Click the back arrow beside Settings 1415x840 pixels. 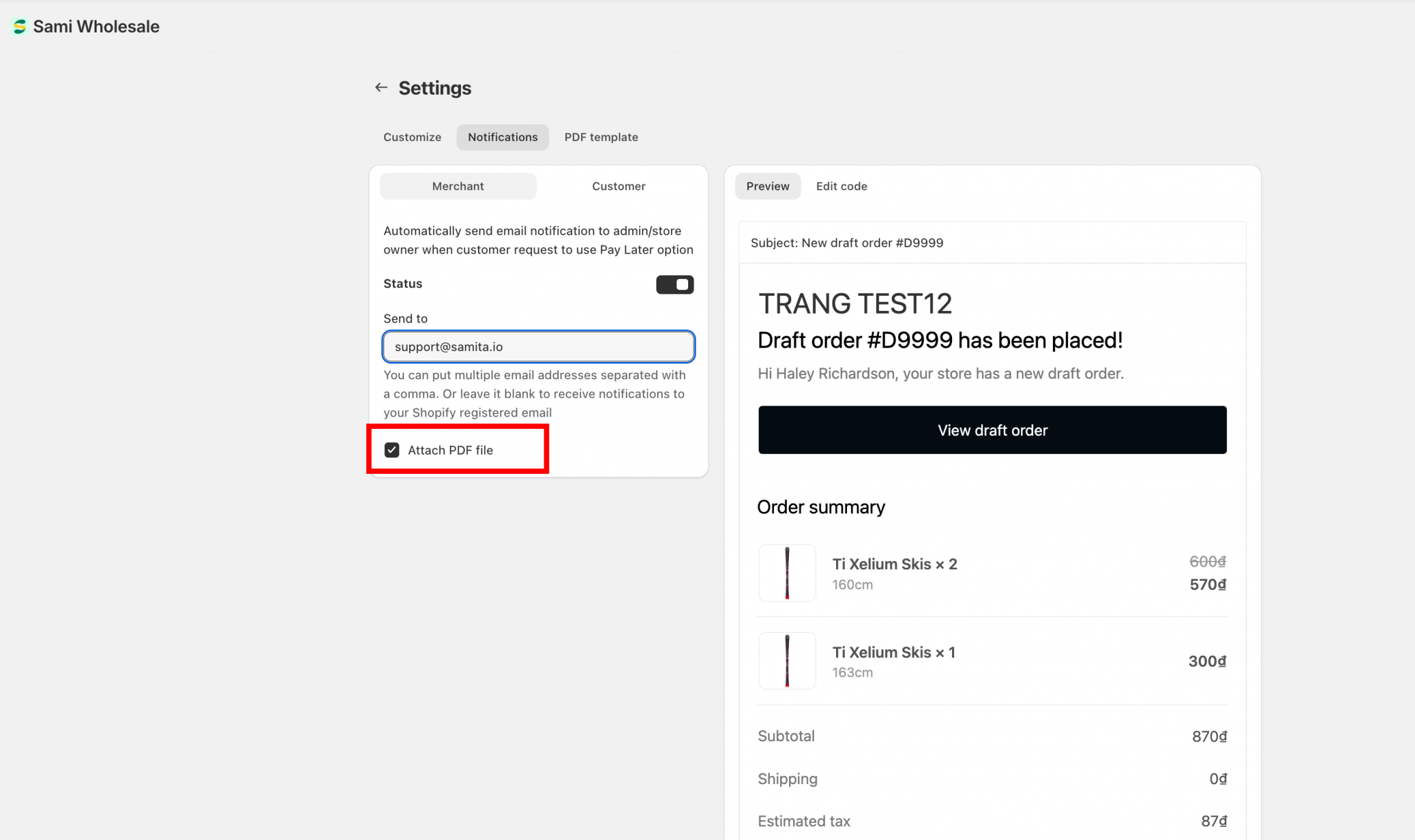(381, 87)
